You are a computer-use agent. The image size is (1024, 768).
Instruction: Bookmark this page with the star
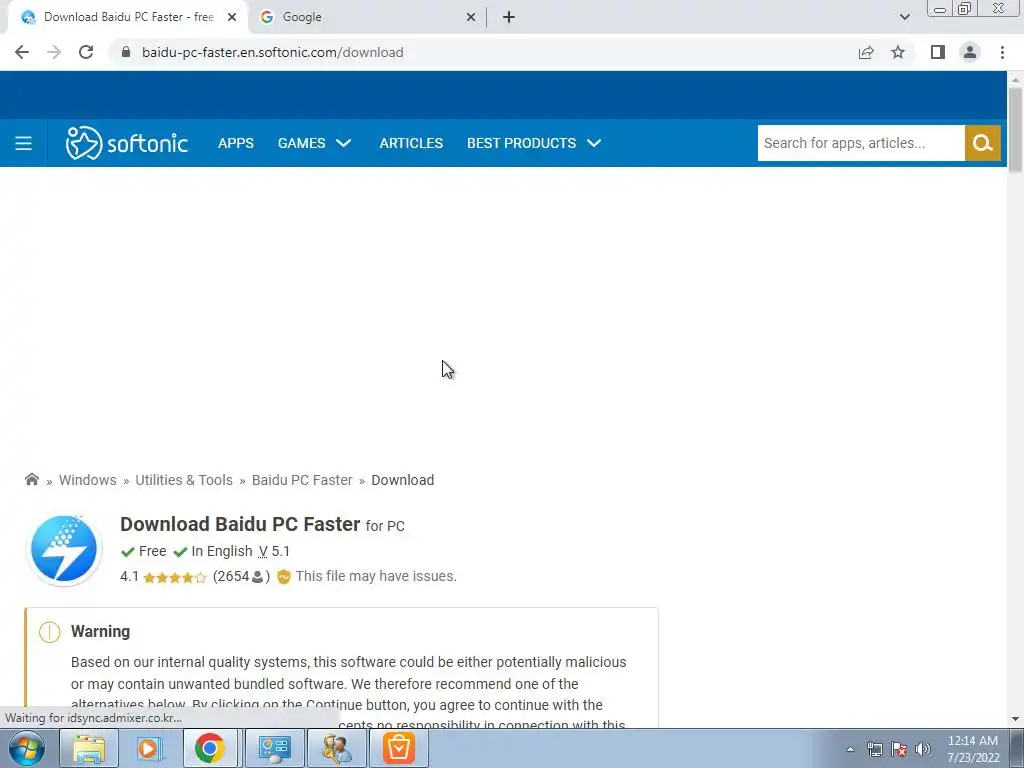[898, 52]
